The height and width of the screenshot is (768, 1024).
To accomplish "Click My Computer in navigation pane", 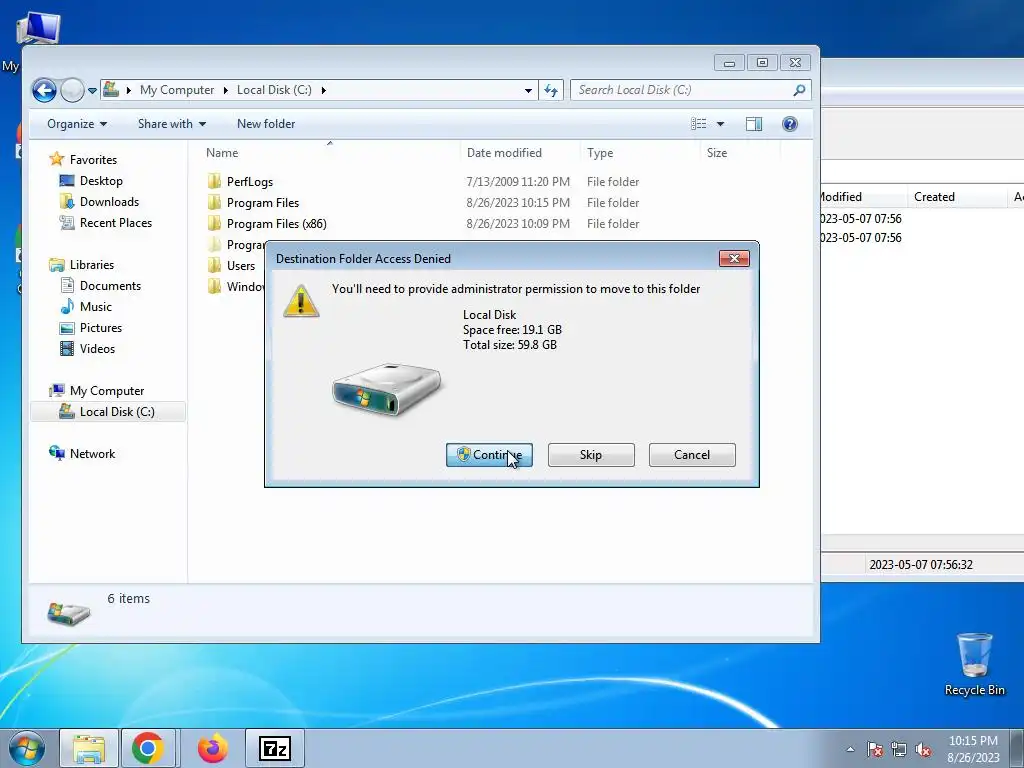I will pos(106,391).
